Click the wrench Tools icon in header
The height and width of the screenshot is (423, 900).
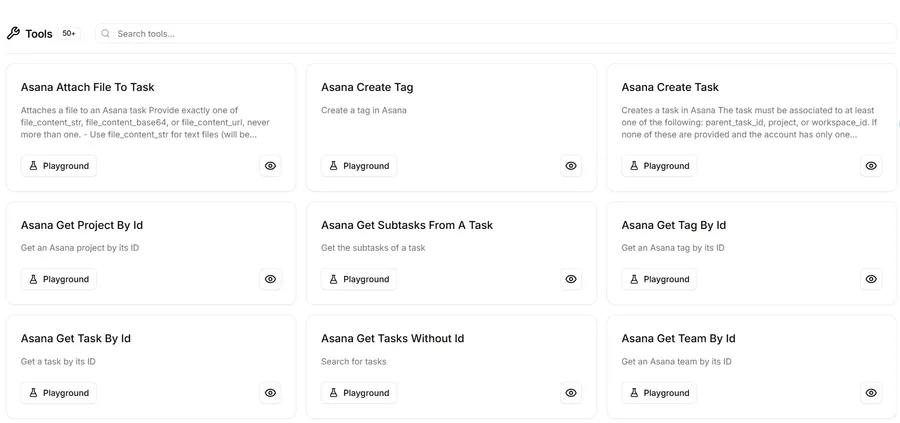point(13,33)
